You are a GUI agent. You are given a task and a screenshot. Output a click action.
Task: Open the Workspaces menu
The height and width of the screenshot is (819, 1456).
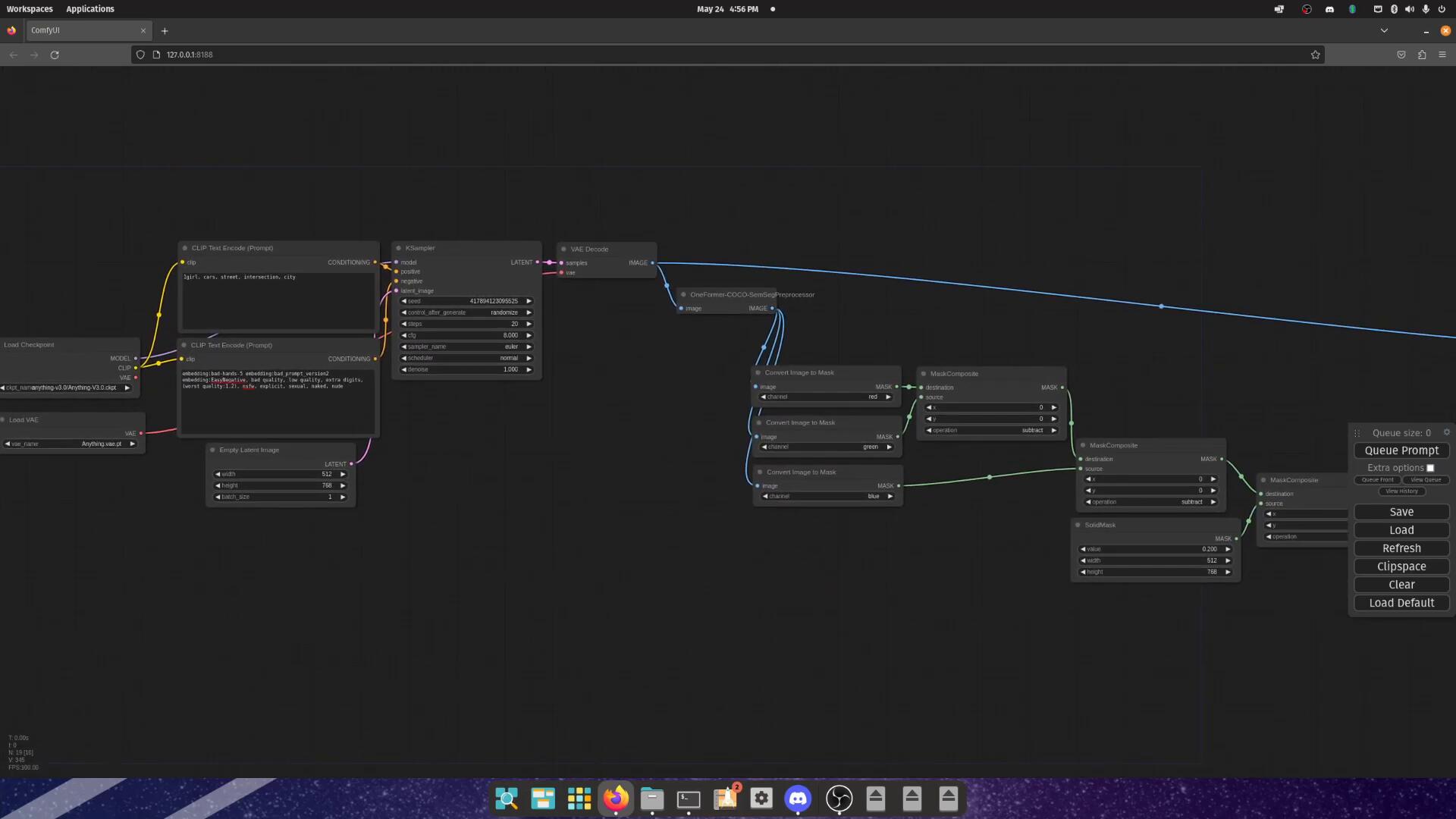coord(30,9)
